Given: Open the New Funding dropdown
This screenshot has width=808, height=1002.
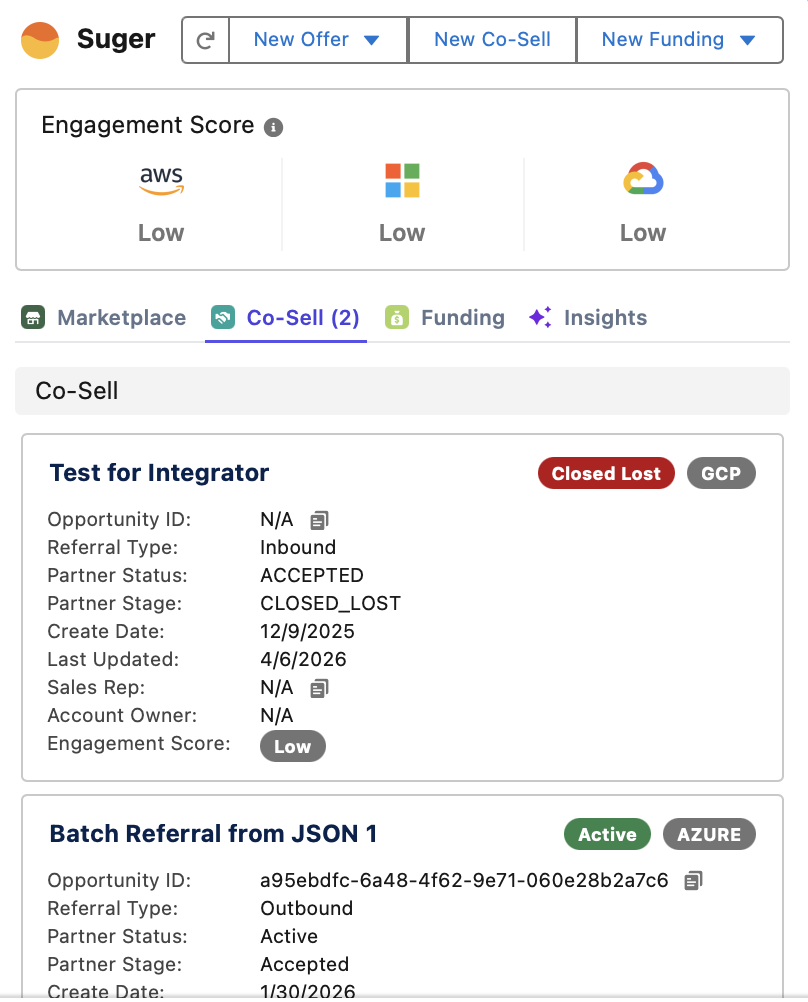Looking at the screenshot, I should 680,40.
